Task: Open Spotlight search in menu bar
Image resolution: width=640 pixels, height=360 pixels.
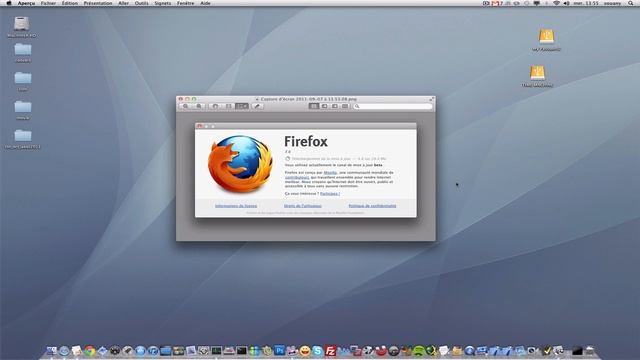Action: [631, 3]
